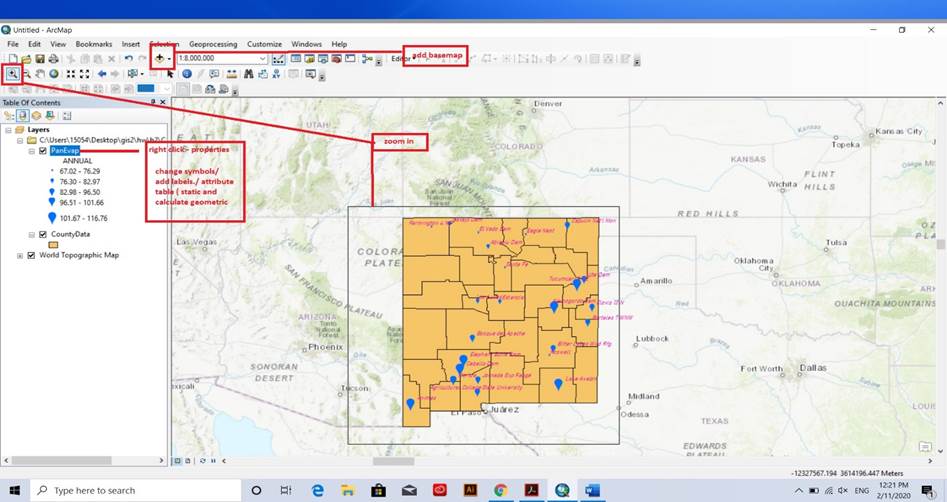This screenshot has width=947, height=502.
Task: Open the File menu
Action: pos(13,44)
